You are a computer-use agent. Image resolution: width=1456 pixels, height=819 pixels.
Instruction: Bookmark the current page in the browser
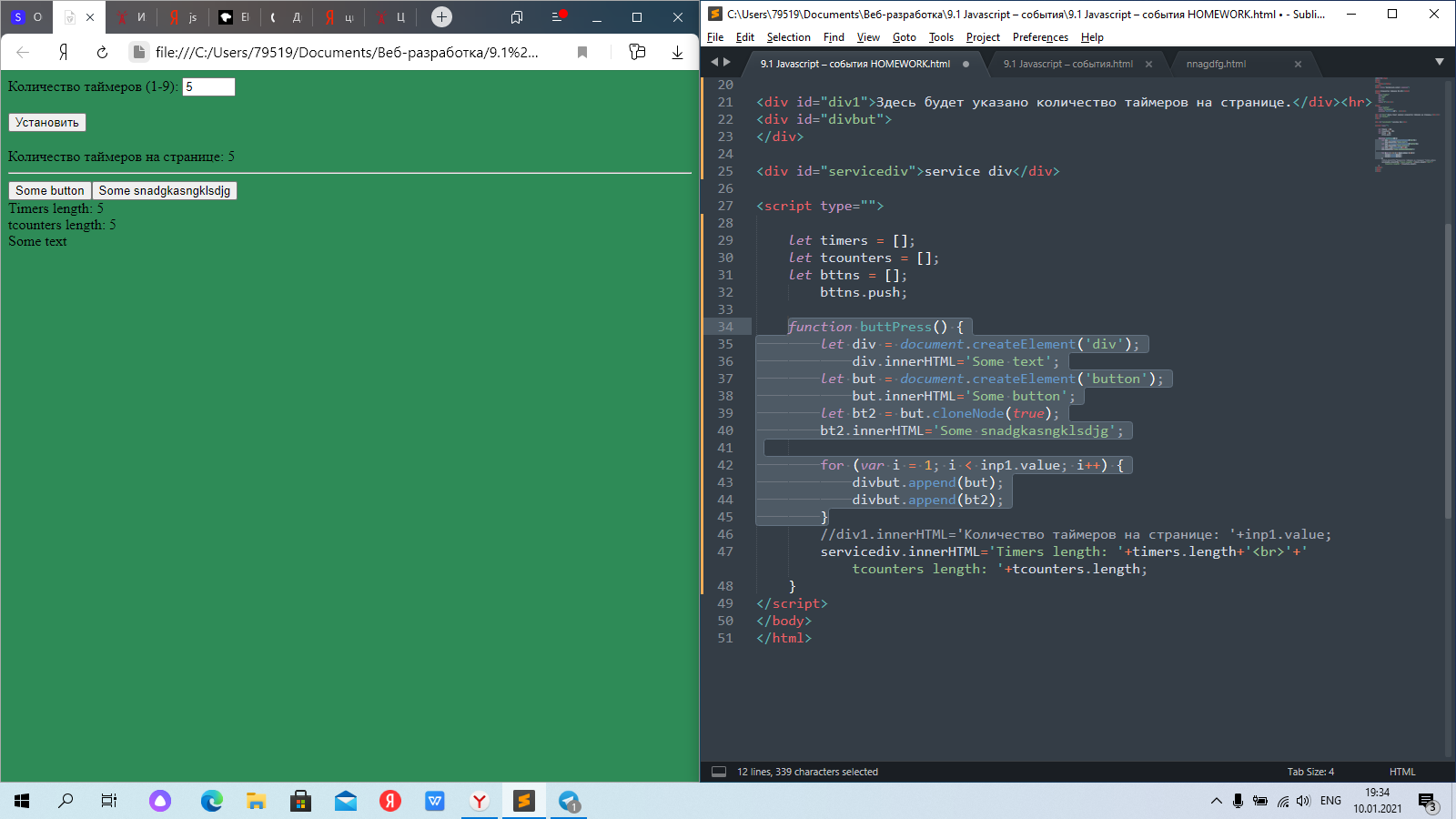pos(582,52)
